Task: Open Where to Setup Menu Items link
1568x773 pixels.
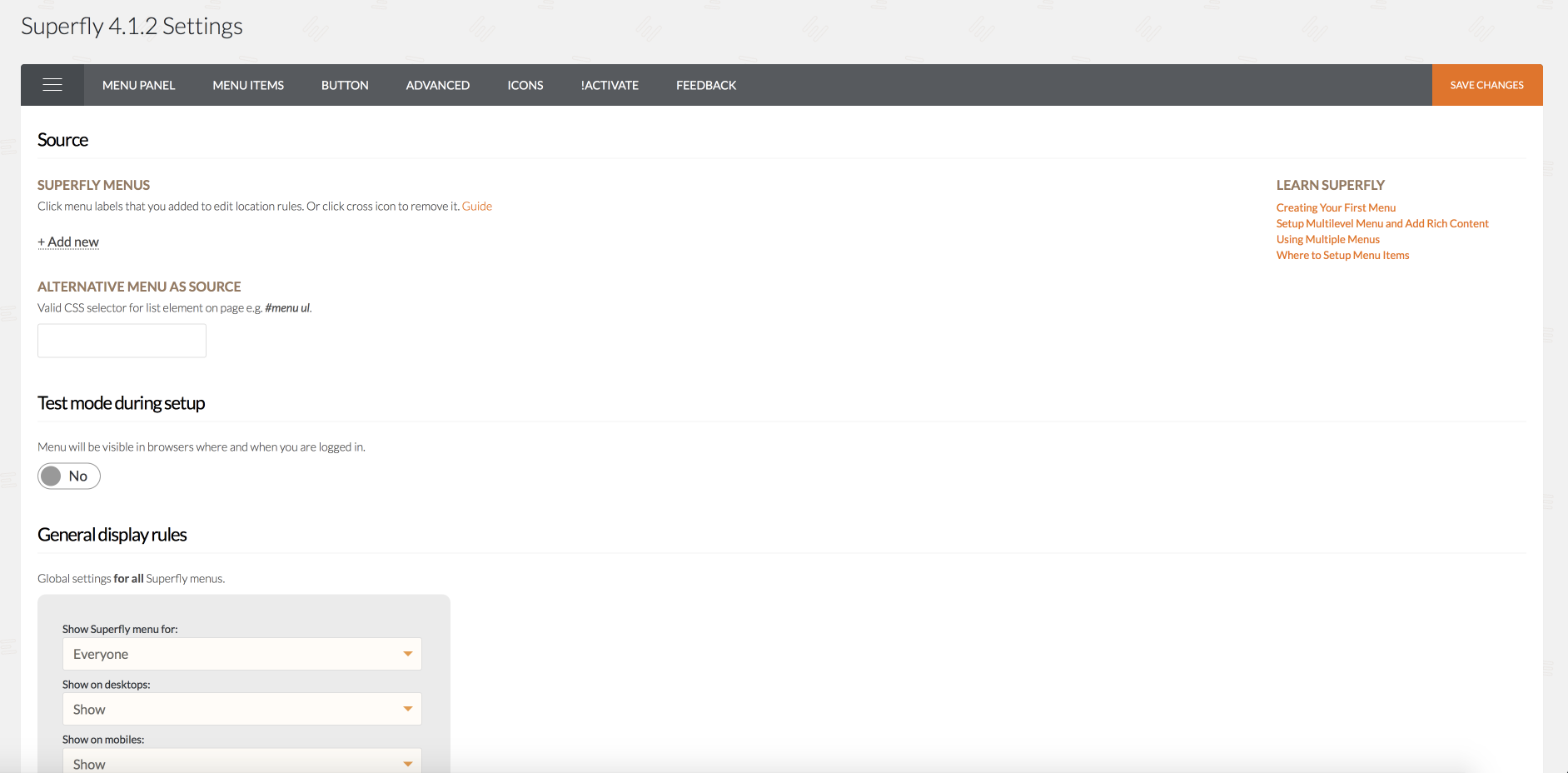Action: coord(1342,256)
